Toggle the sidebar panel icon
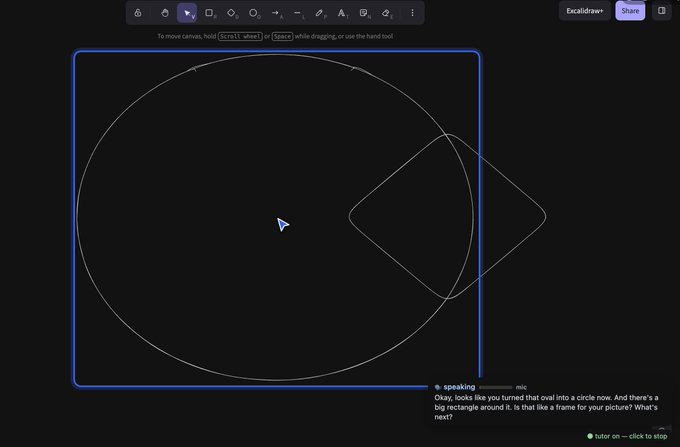The height and width of the screenshot is (447, 680). pos(662,11)
